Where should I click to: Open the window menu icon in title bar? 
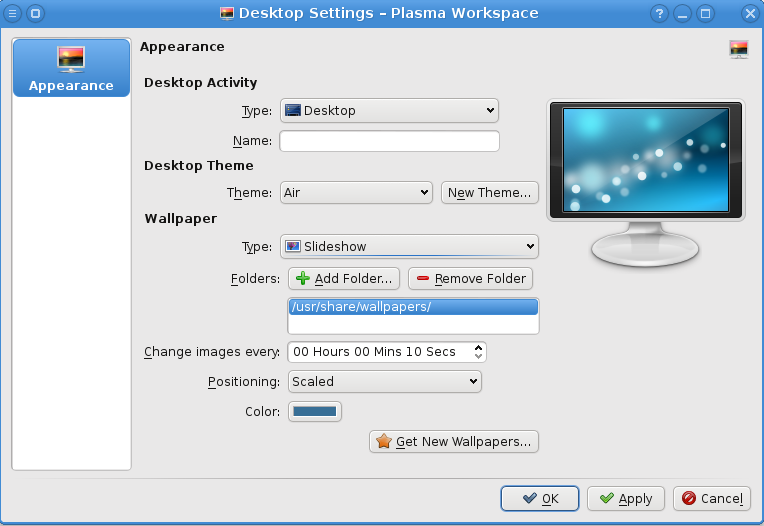pyautogui.click(x=13, y=13)
